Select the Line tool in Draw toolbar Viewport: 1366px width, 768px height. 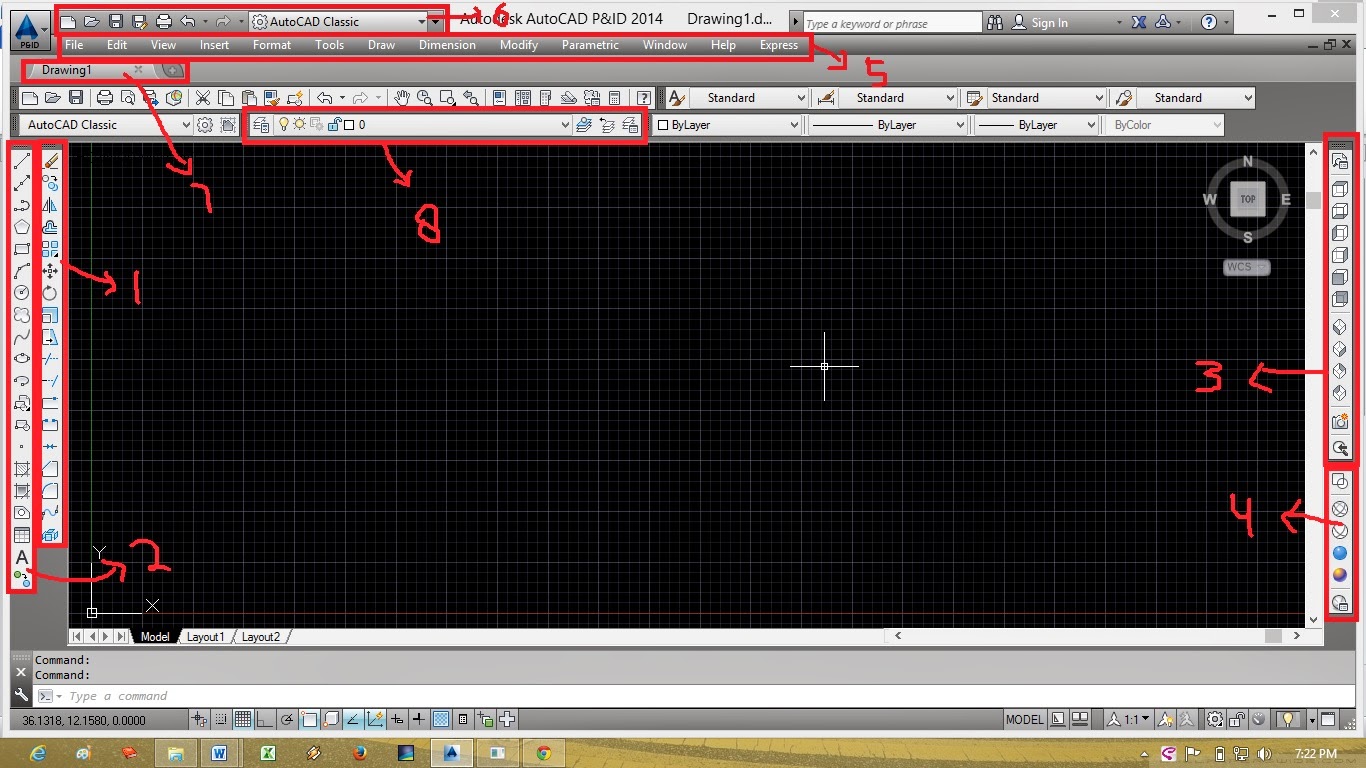point(22,160)
